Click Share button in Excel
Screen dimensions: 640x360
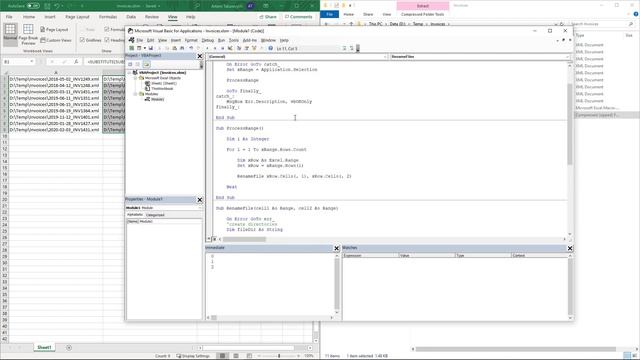pos(268,17)
